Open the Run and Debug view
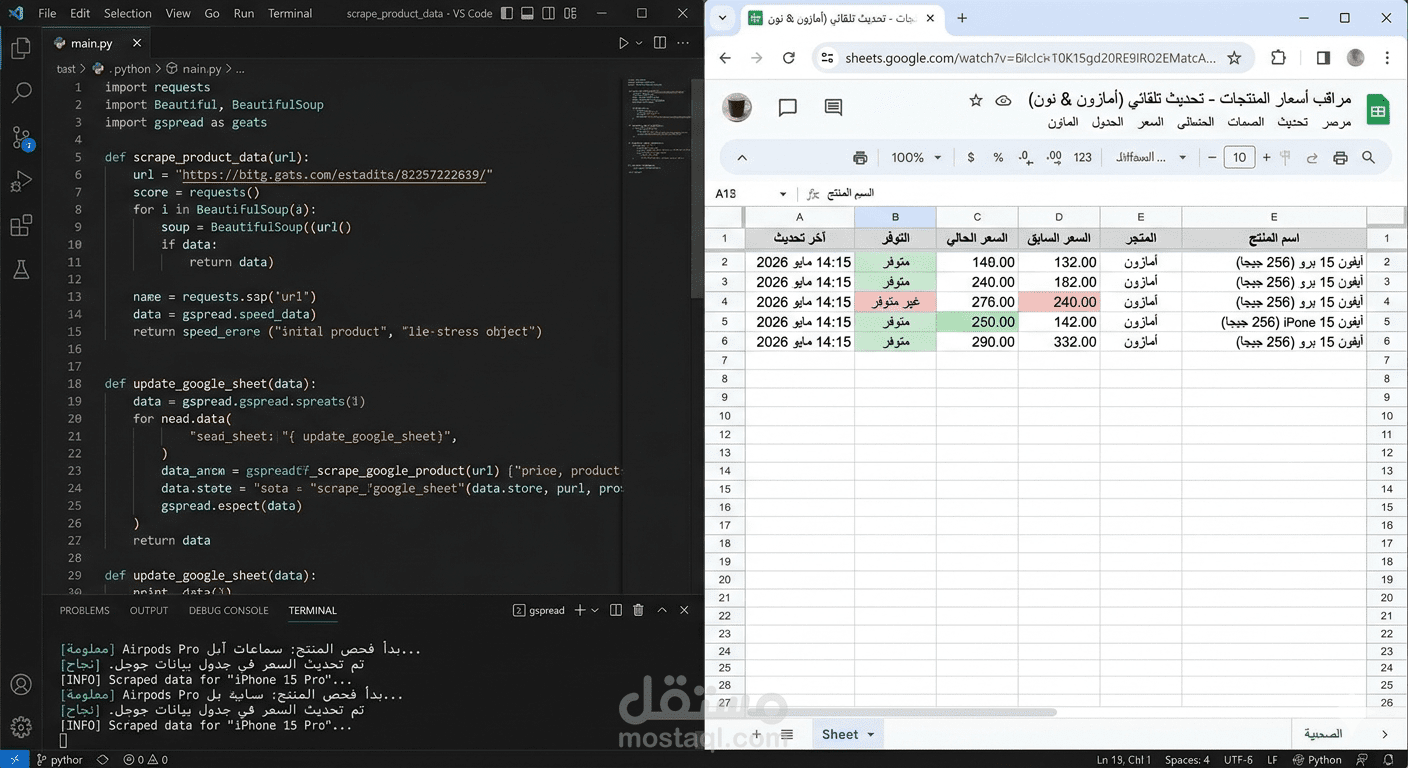 [21, 182]
